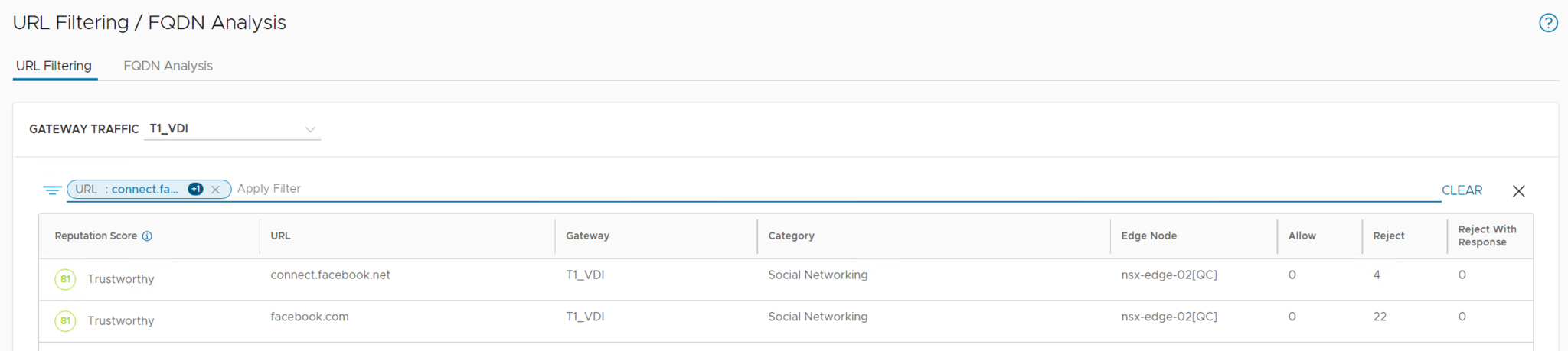Click the +1 filter count badge

coord(196,189)
